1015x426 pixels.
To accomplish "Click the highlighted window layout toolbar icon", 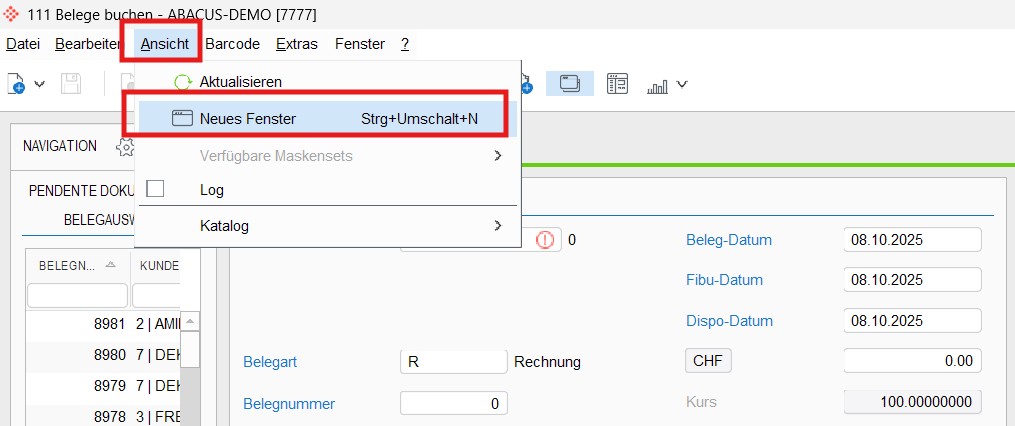I will 570,84.
